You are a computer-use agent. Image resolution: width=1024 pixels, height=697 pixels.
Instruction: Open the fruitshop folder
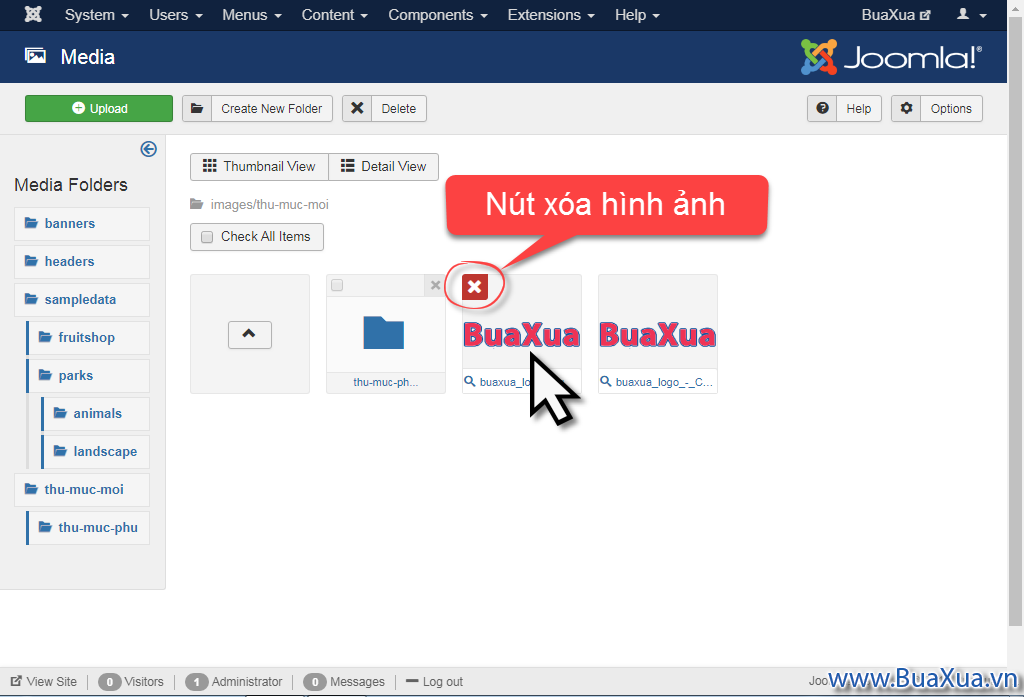[88, 337]
